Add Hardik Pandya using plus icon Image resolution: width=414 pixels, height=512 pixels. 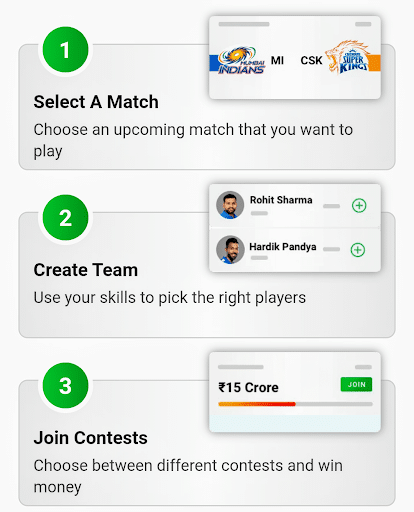358,250
